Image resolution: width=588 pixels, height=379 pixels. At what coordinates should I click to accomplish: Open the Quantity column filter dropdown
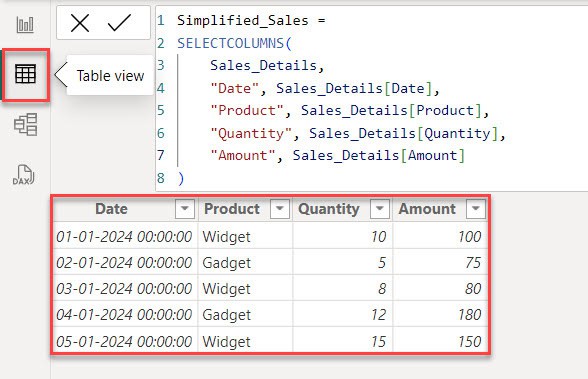pyautogui.click(x=380, y=209)
